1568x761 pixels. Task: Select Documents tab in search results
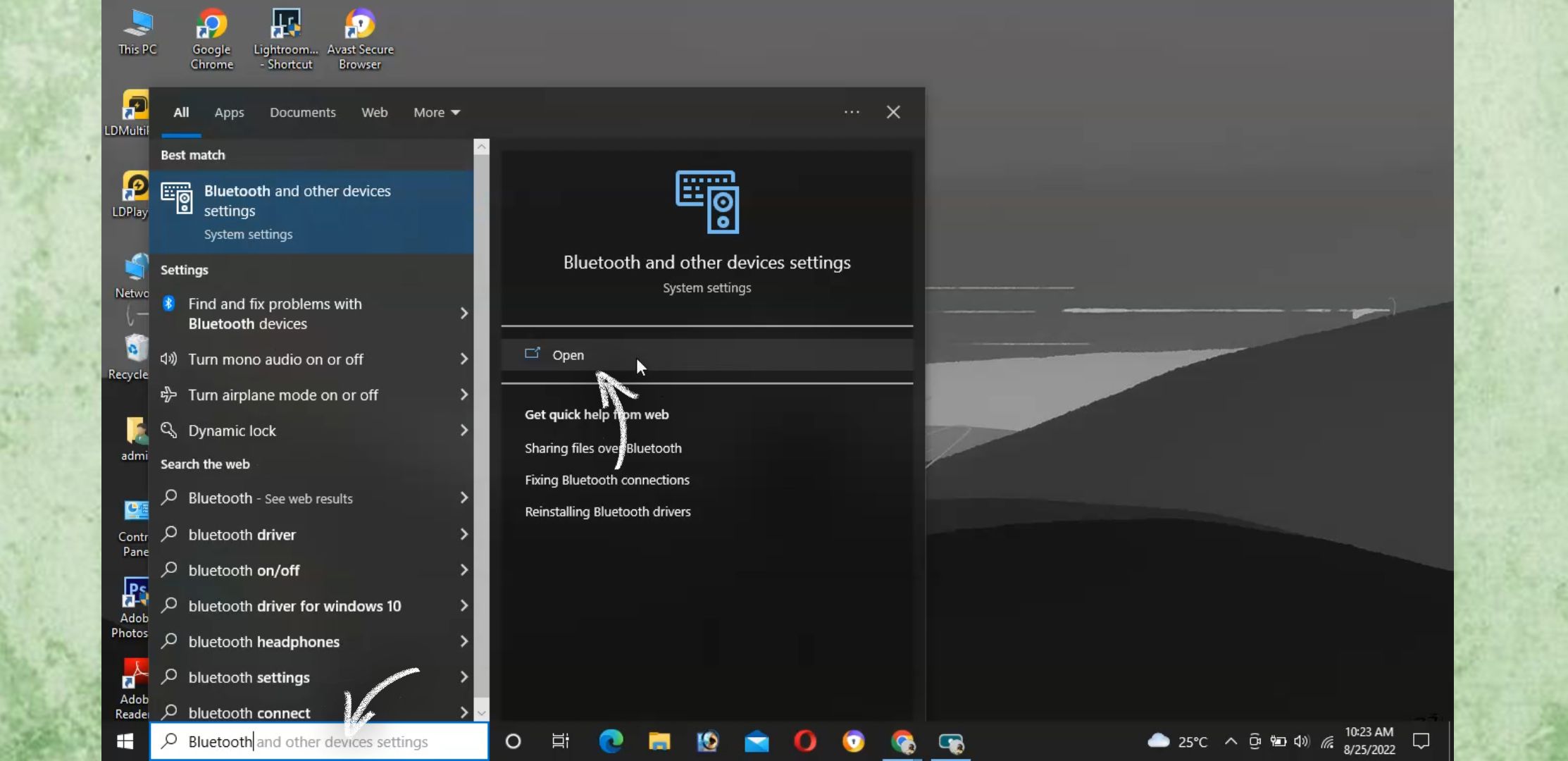[302, 111]
